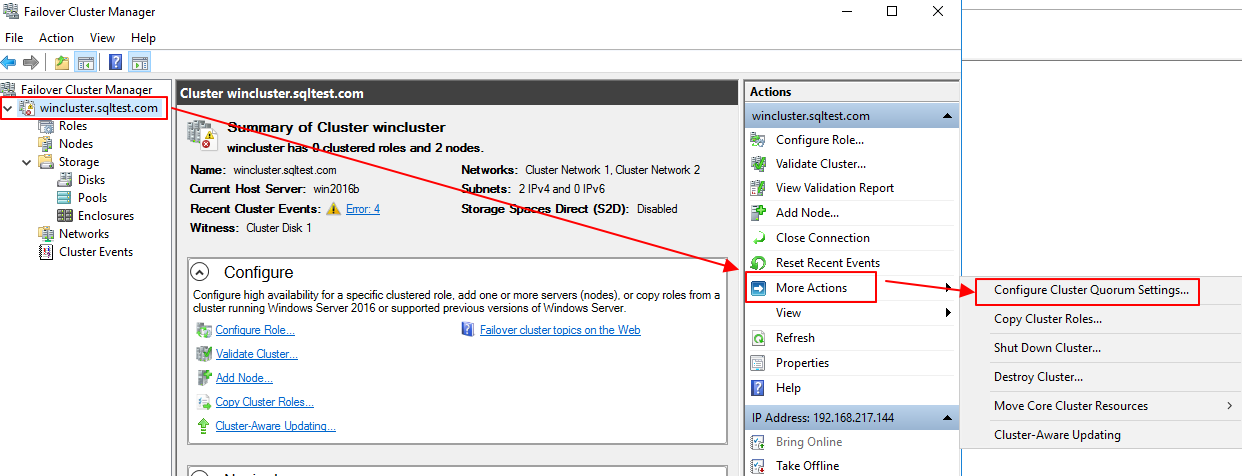
Task: Open the Help menu in menu bar
Action: coord(143,38)
